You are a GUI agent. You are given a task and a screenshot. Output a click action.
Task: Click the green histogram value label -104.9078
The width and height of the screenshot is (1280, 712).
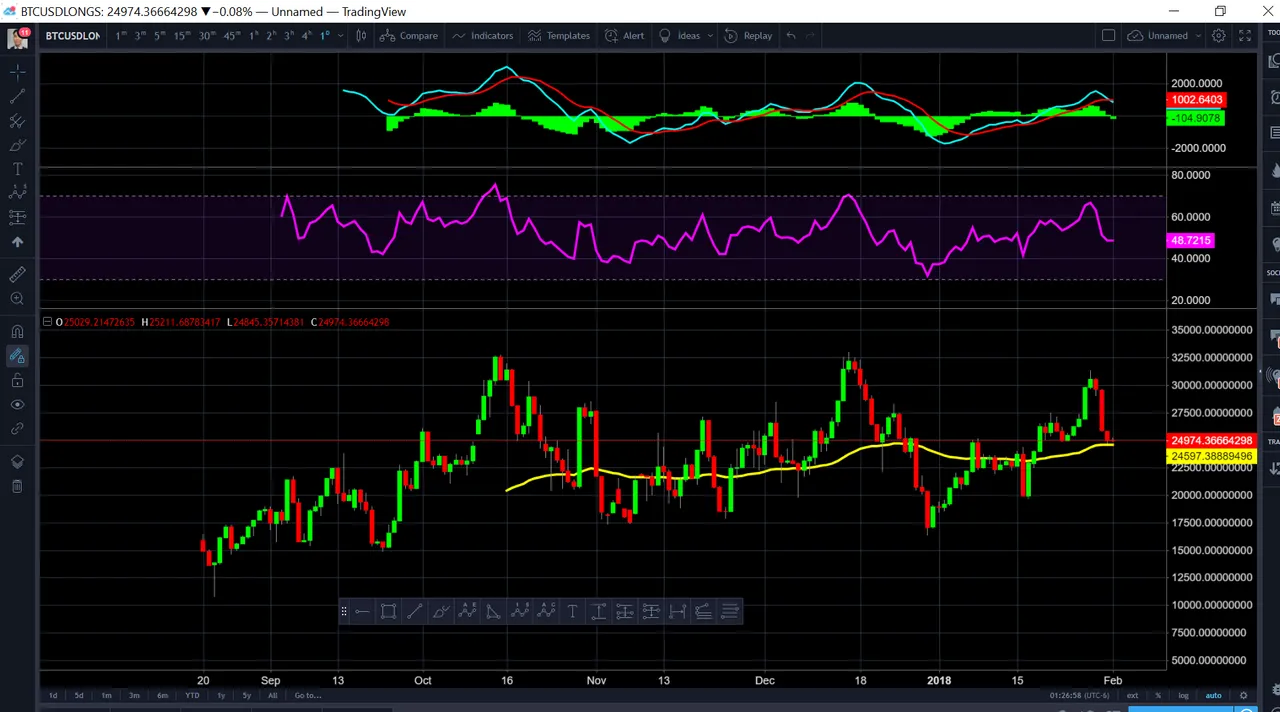pyautogui.click(x=1196, y=118)
